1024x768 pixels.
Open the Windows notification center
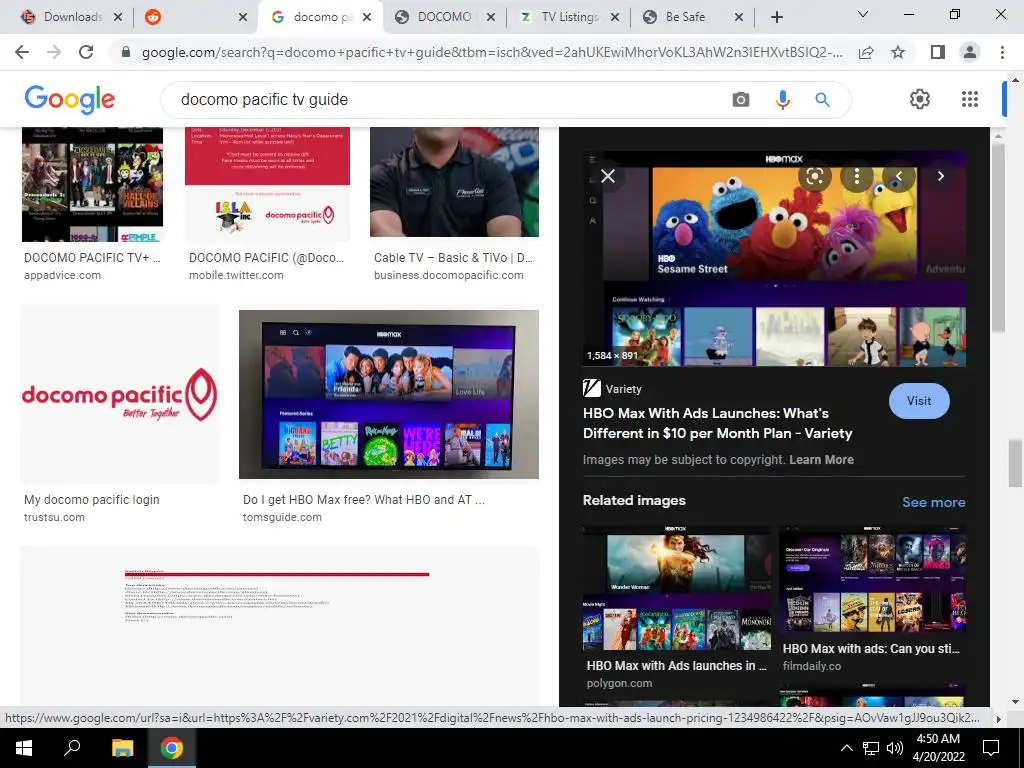[x=991, y=748]
